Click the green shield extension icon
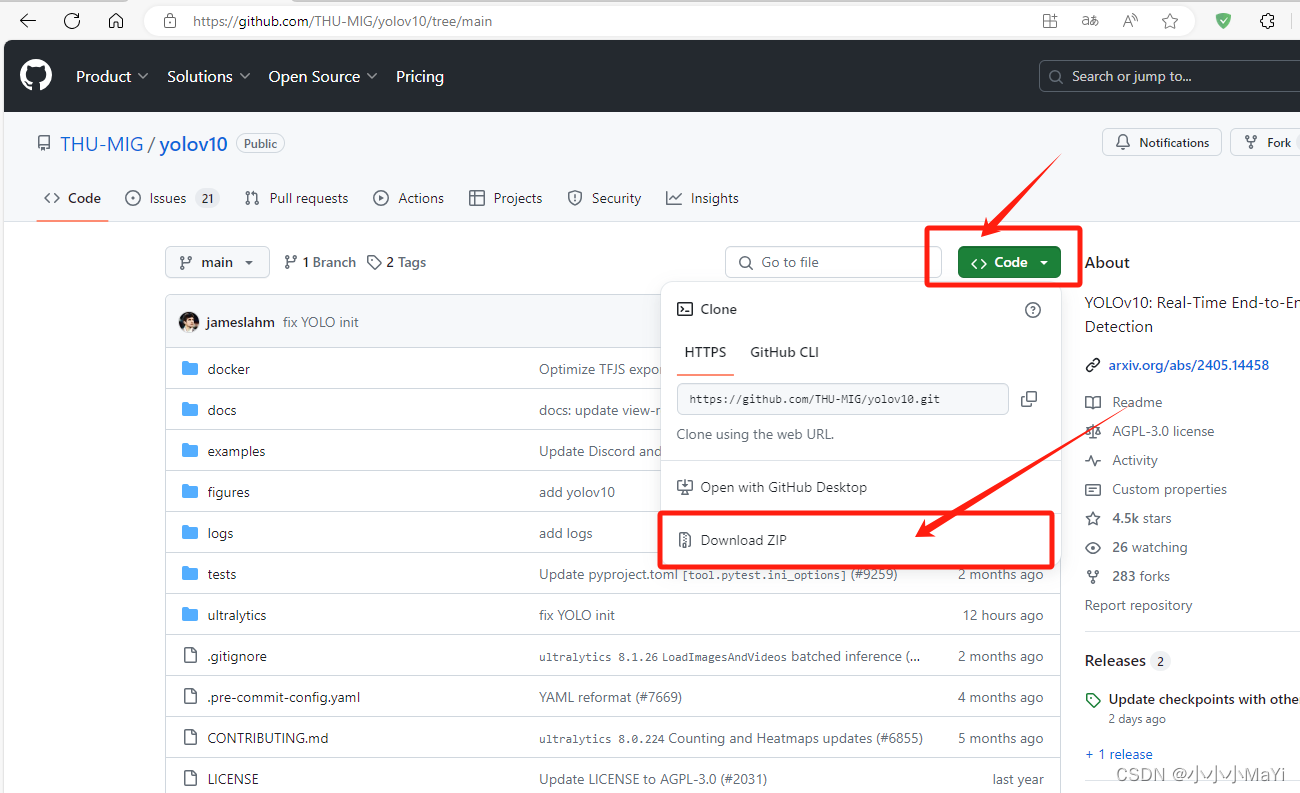Screen dimensions: 1300x793 [x=1223, y=21]
